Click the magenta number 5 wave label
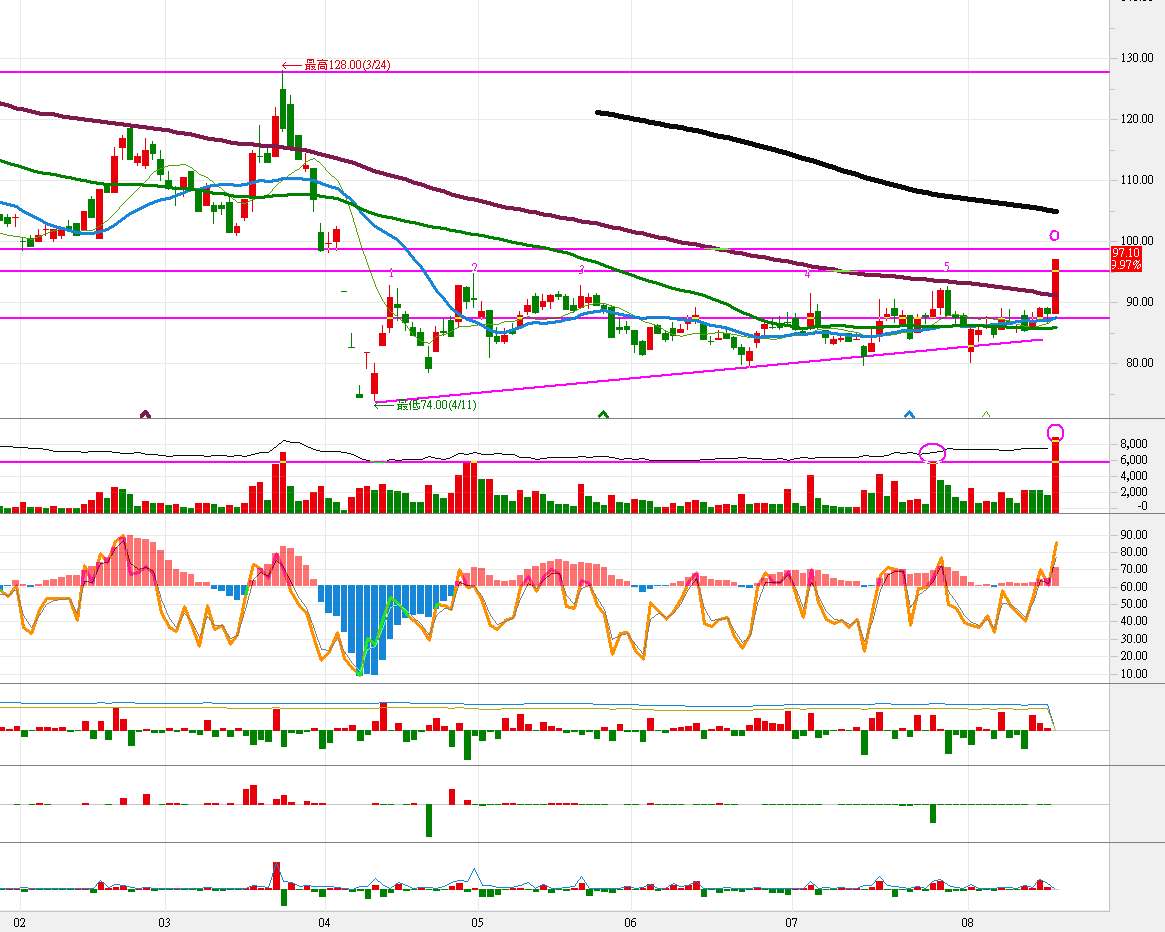1165x932 pixels. point(946,267)
